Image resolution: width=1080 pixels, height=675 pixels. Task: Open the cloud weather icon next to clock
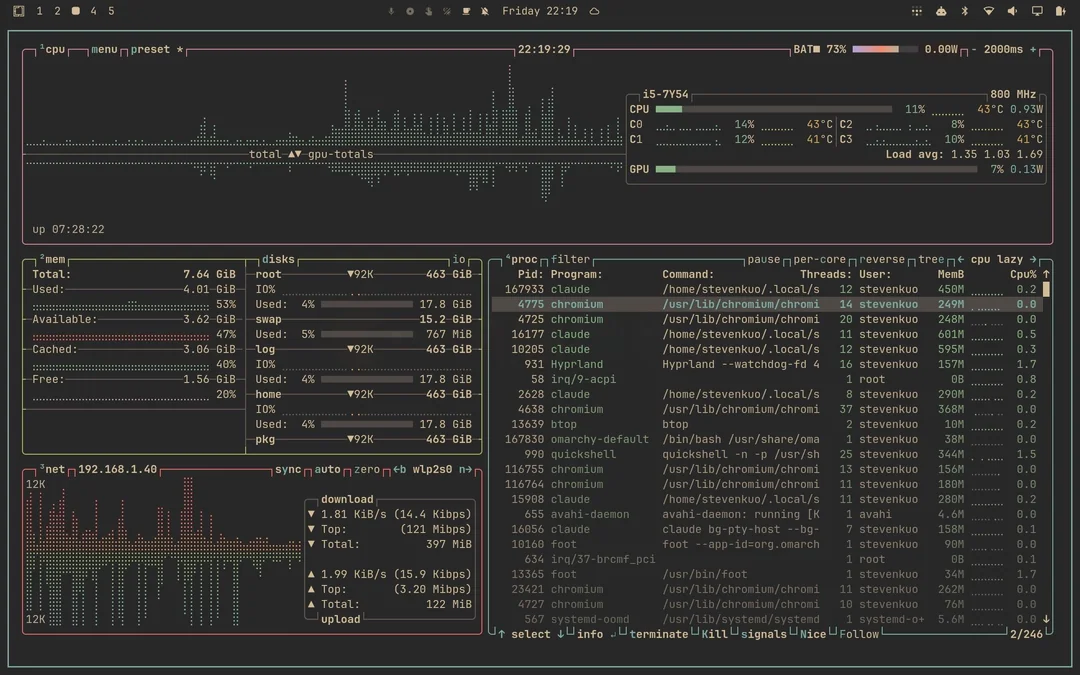point(594,11)
